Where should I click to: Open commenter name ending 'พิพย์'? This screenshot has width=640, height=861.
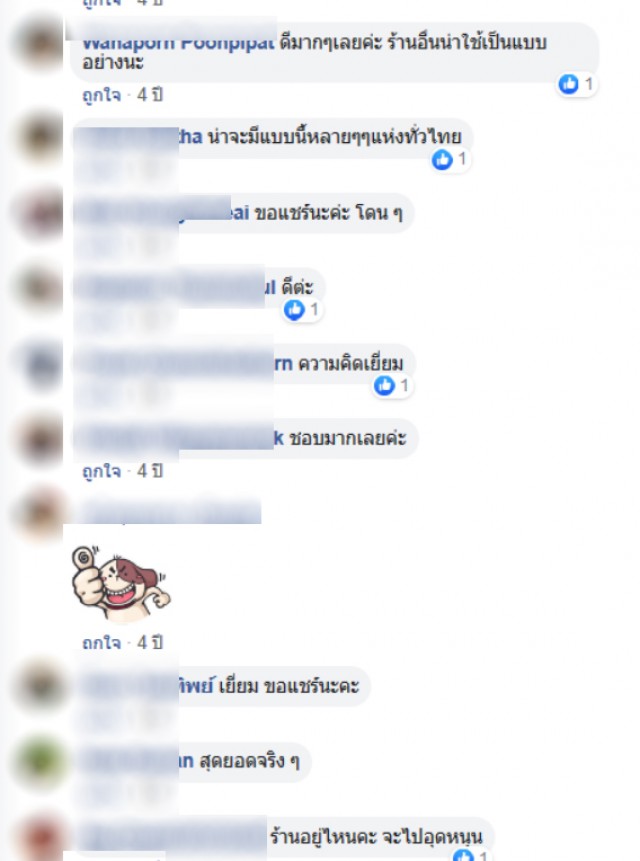[147, 686]
